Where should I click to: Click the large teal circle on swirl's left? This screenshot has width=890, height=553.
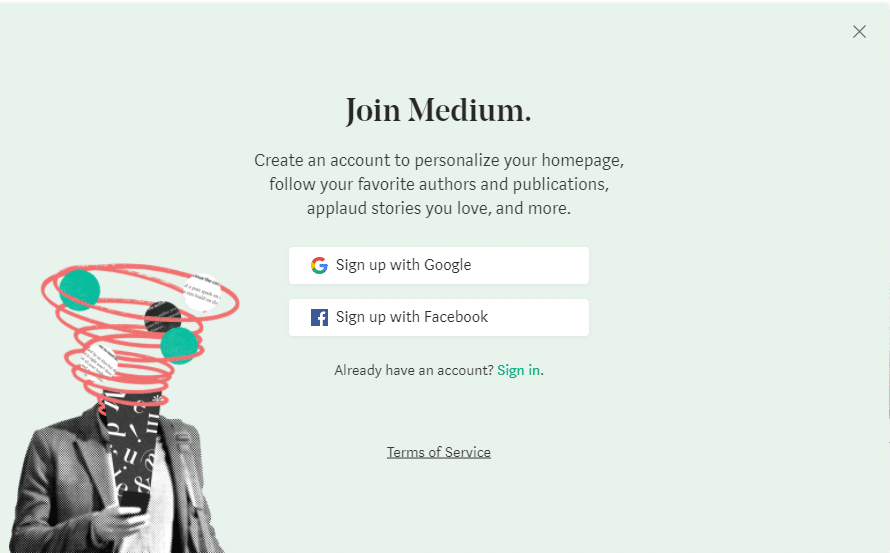pyautogui.click(x=79, y=289)
